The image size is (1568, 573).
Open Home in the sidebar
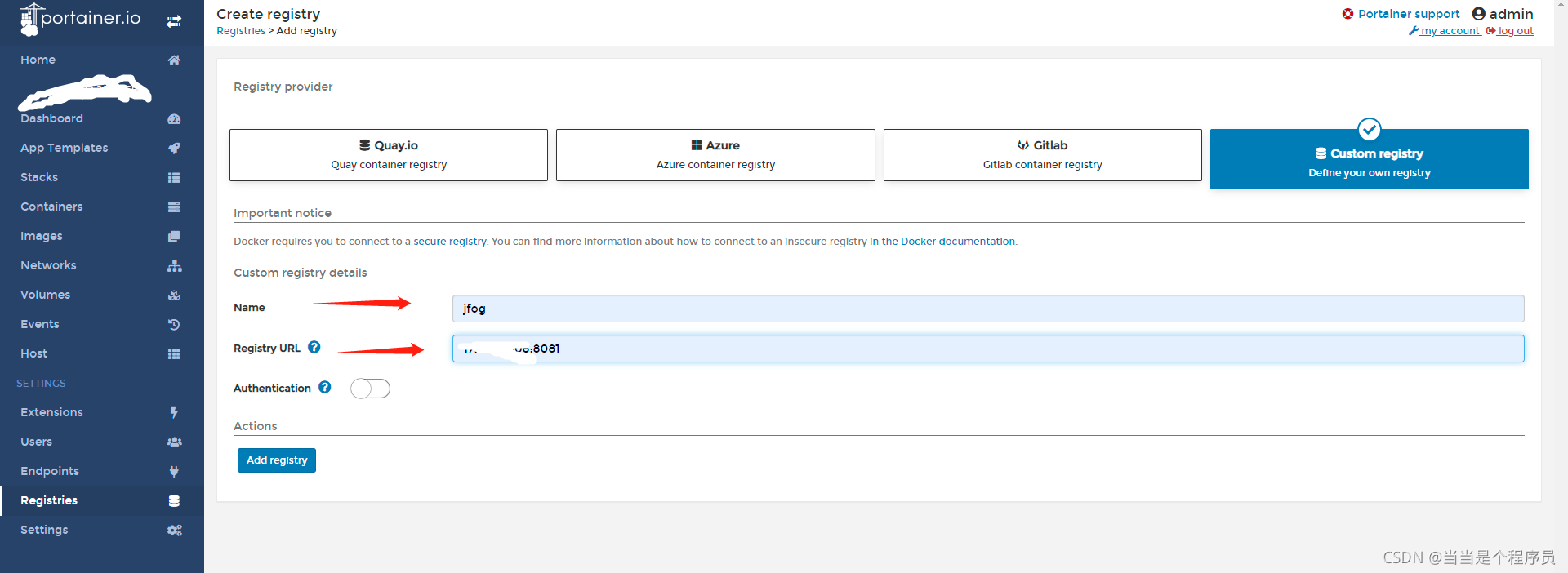tap(102, 60)
